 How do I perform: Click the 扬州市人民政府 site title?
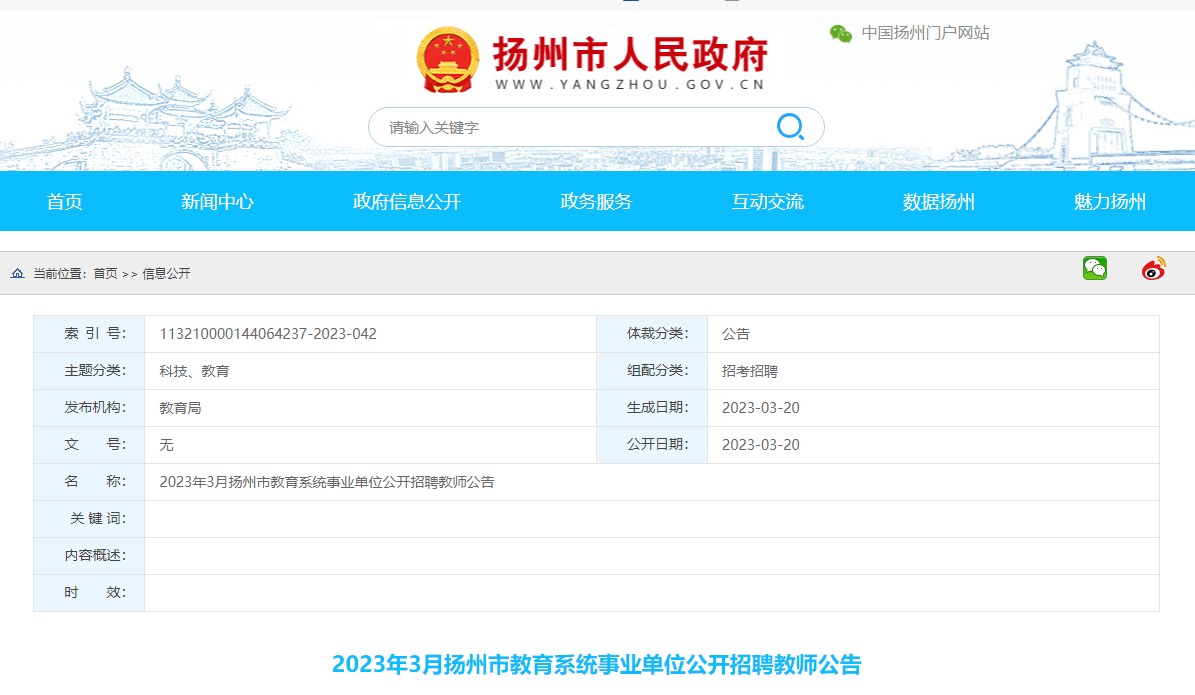629,54
